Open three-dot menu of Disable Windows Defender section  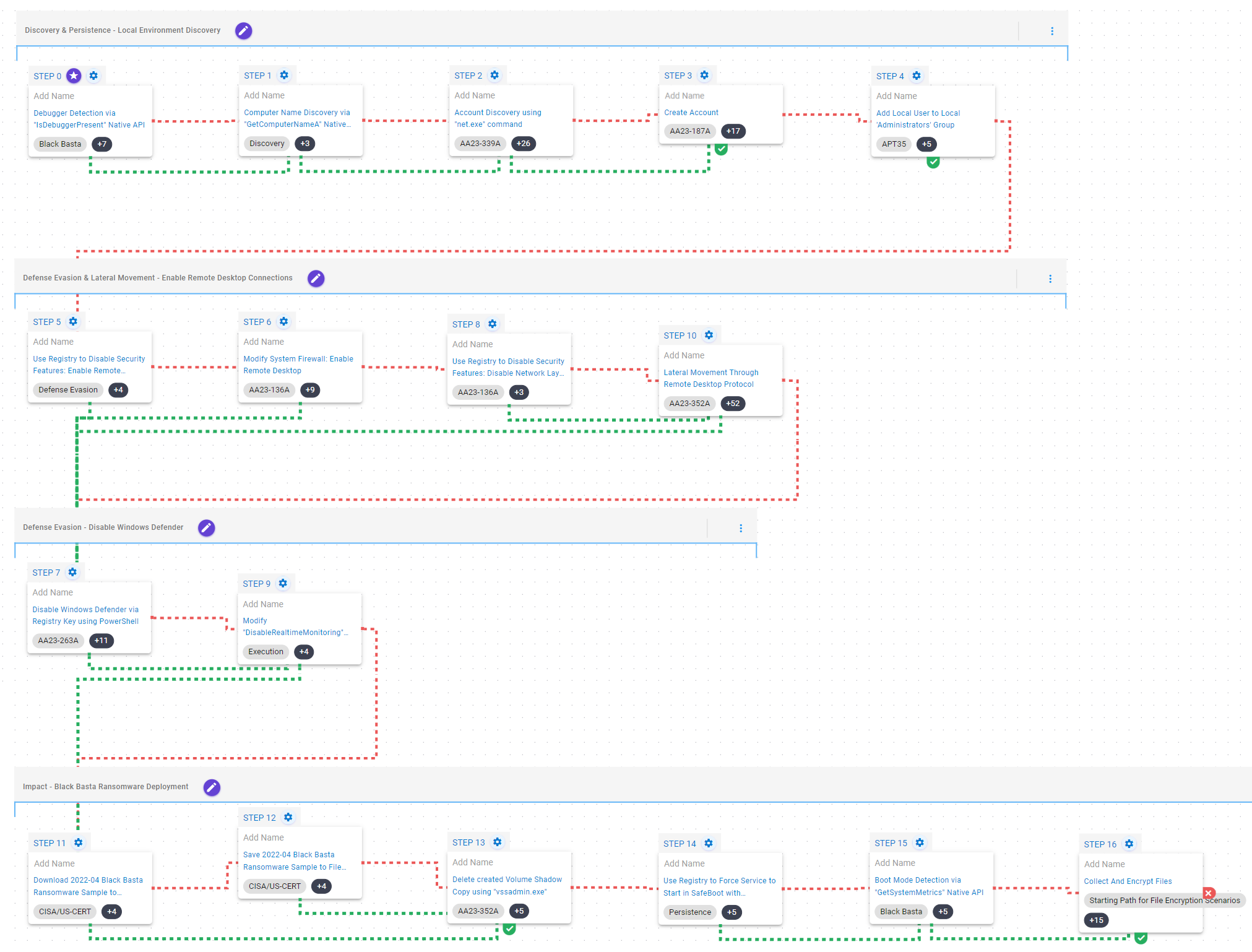(741, 529)
